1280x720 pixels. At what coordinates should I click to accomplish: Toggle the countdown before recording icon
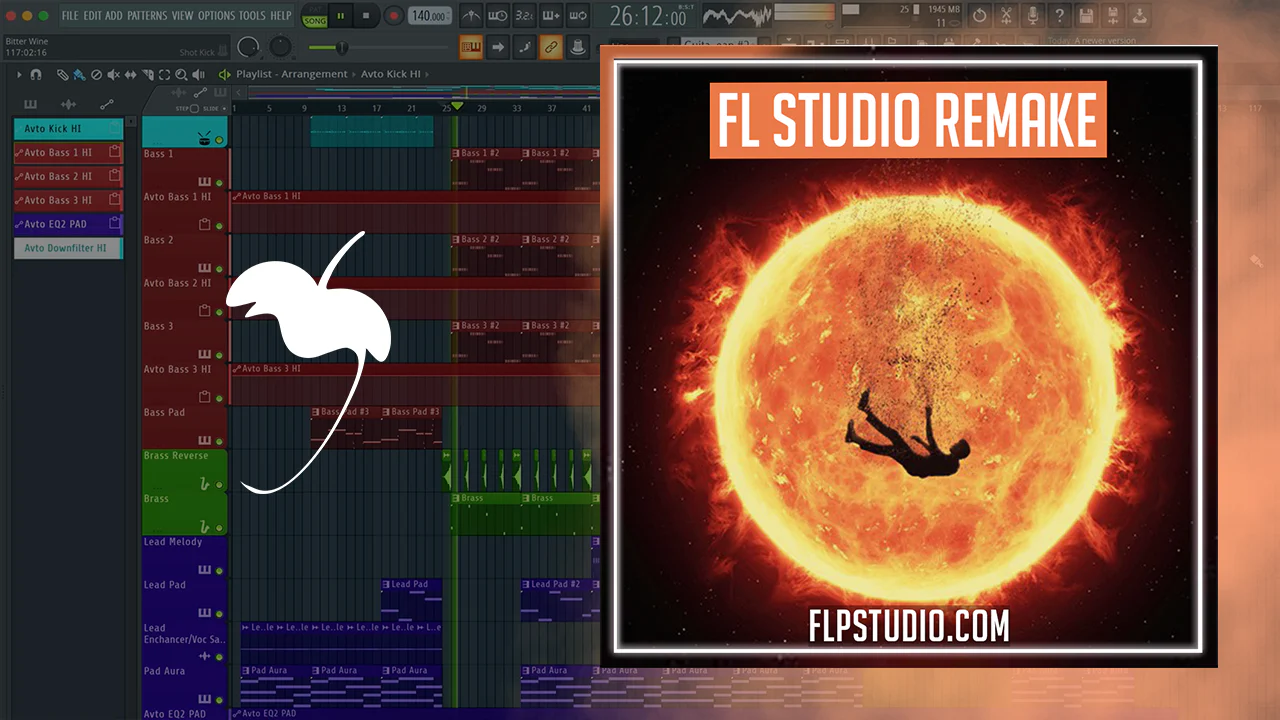[x=524, y=16]
